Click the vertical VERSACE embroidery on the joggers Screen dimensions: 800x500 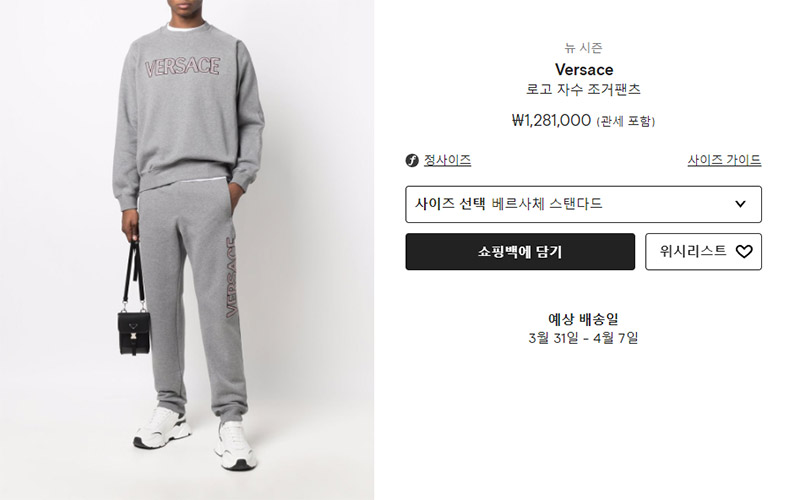pyautogui.click(x=231, y=277)
